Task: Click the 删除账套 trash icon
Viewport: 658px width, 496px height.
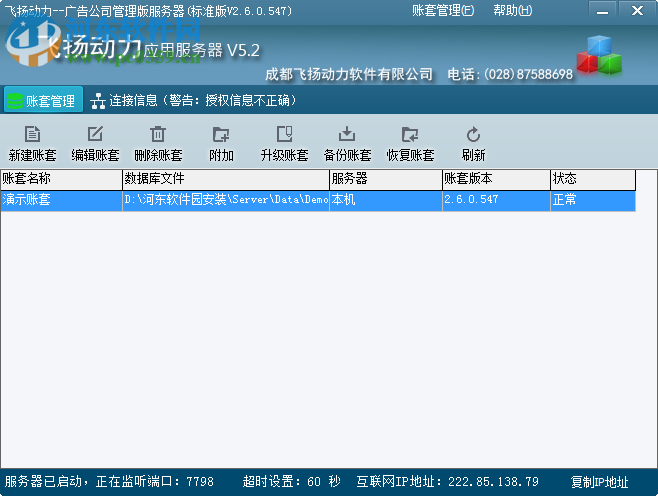Action: 158,135
